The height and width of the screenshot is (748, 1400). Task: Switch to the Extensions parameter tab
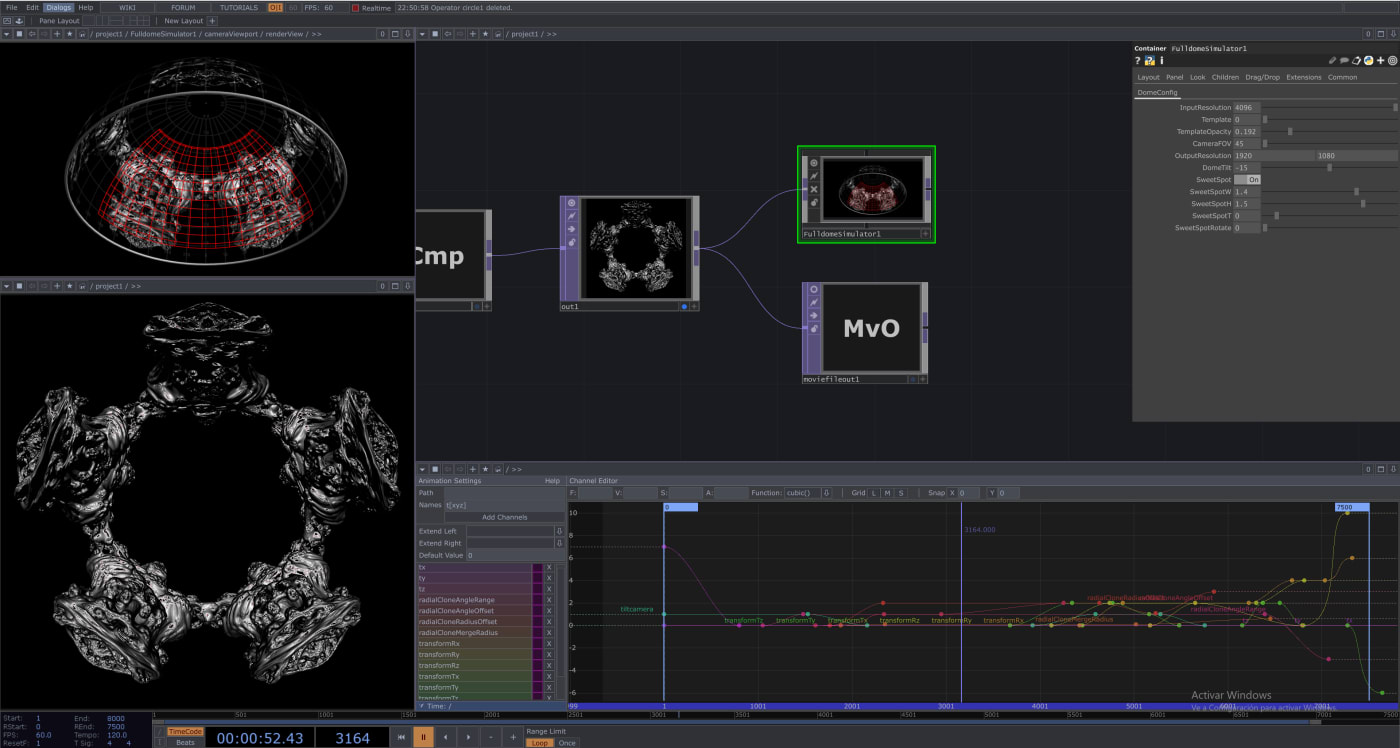[x=1304, y=77]
